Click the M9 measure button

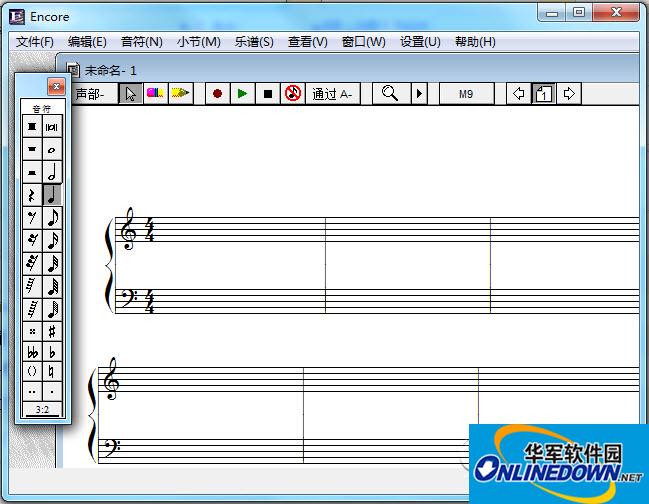coord(466,94)
